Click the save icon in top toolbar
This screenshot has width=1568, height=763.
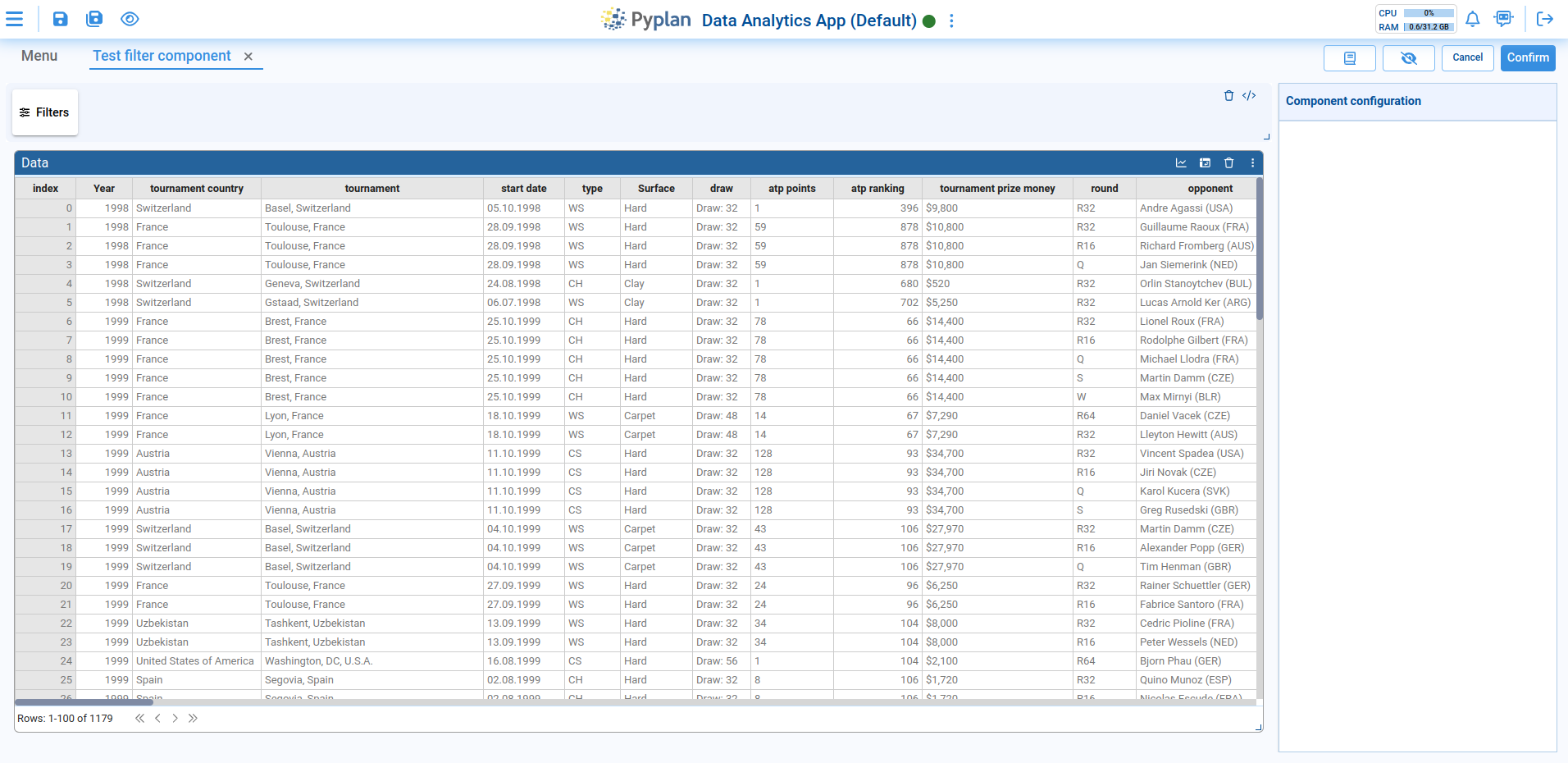(x=61, y=19)
